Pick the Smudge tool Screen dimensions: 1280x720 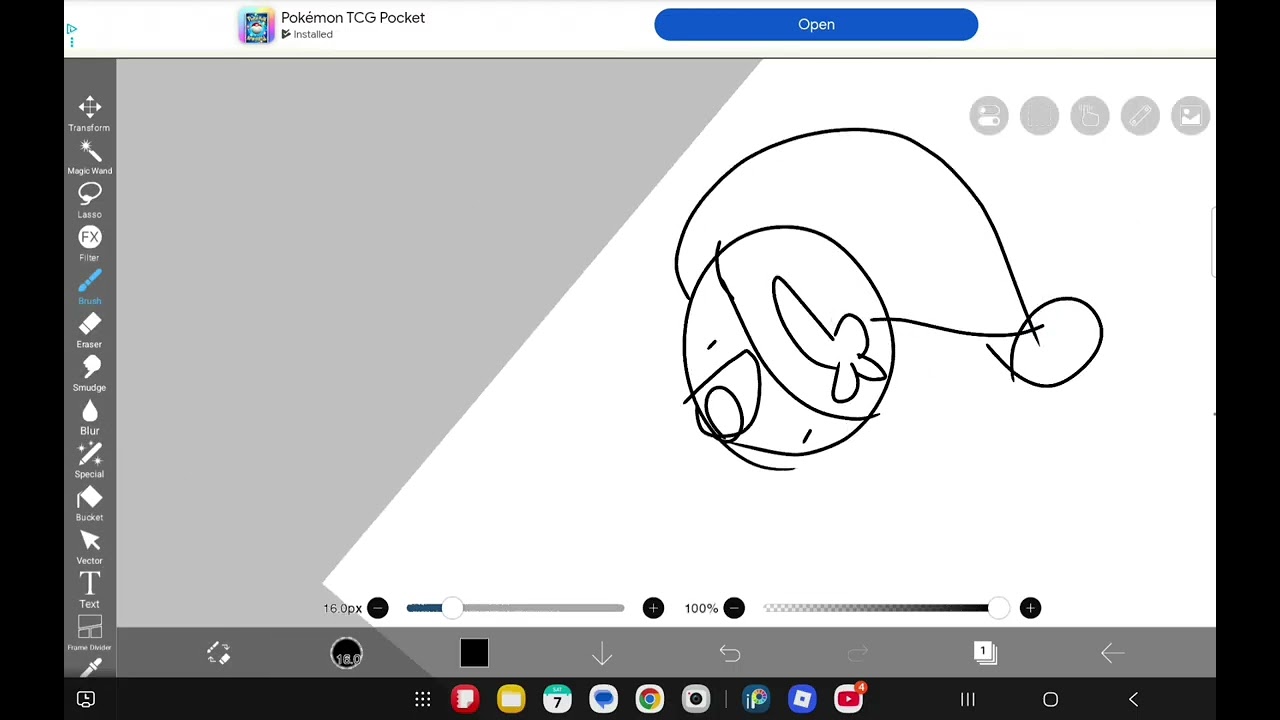pos(89,373)
